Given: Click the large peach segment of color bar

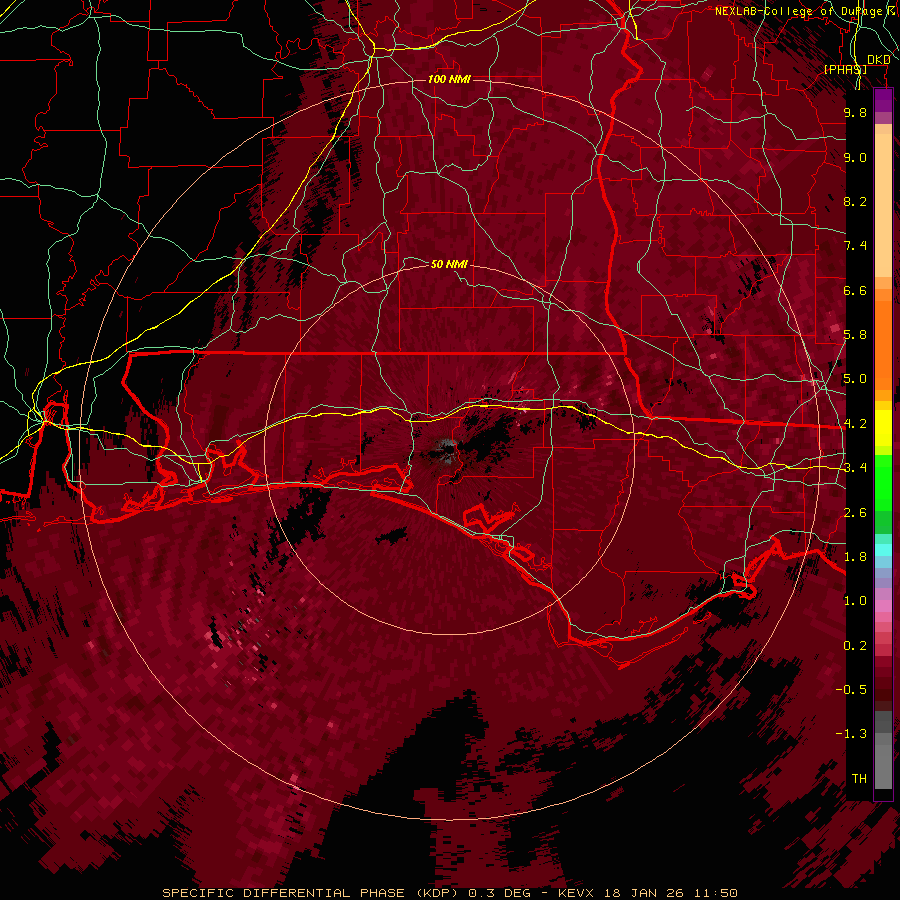Looking at the screenshot, I should point(883,205).
